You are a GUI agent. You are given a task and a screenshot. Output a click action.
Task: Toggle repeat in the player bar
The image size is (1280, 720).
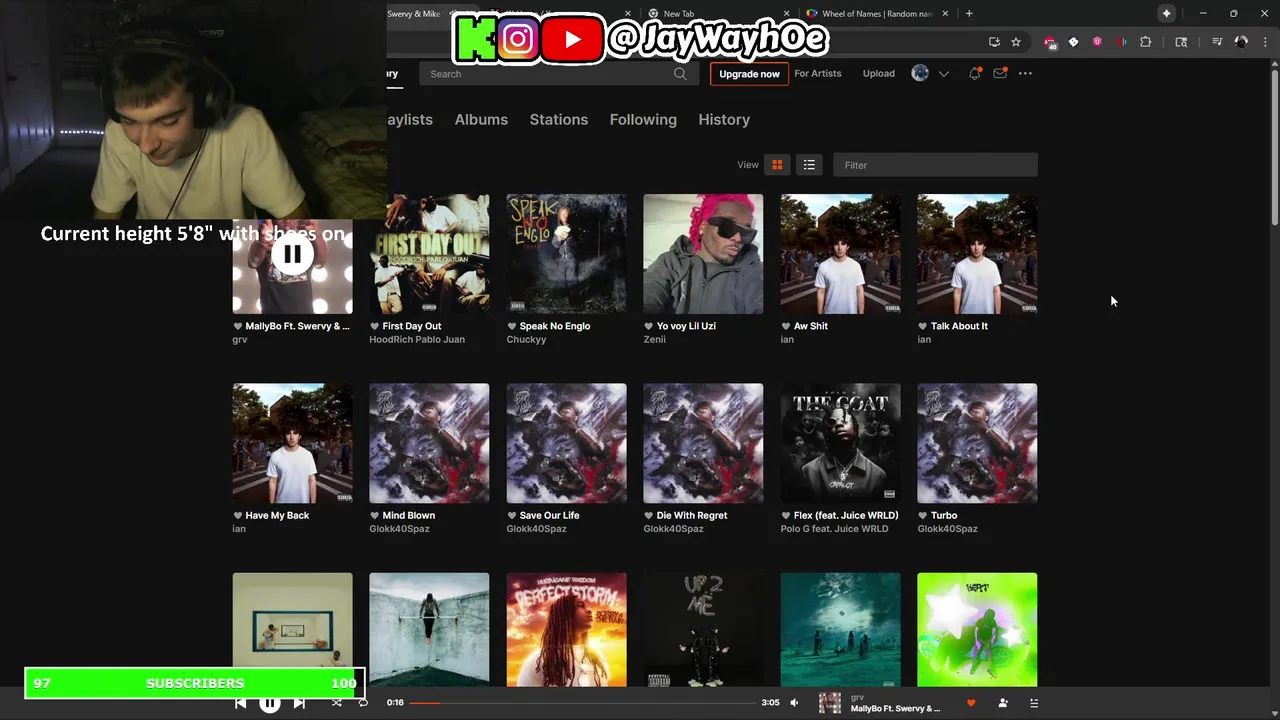click(363, 703)
